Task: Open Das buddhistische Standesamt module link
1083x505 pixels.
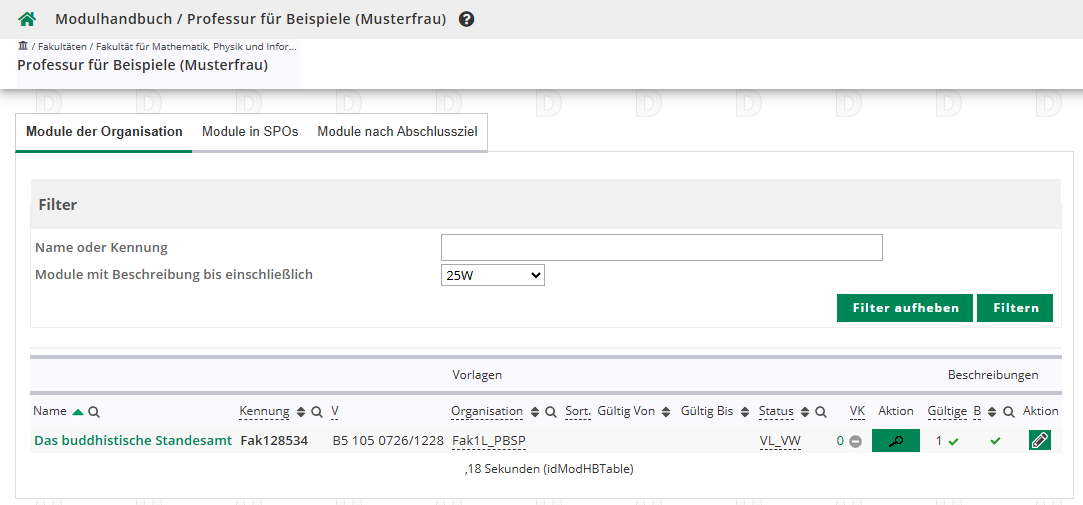Action: click(x=133, y=441)
